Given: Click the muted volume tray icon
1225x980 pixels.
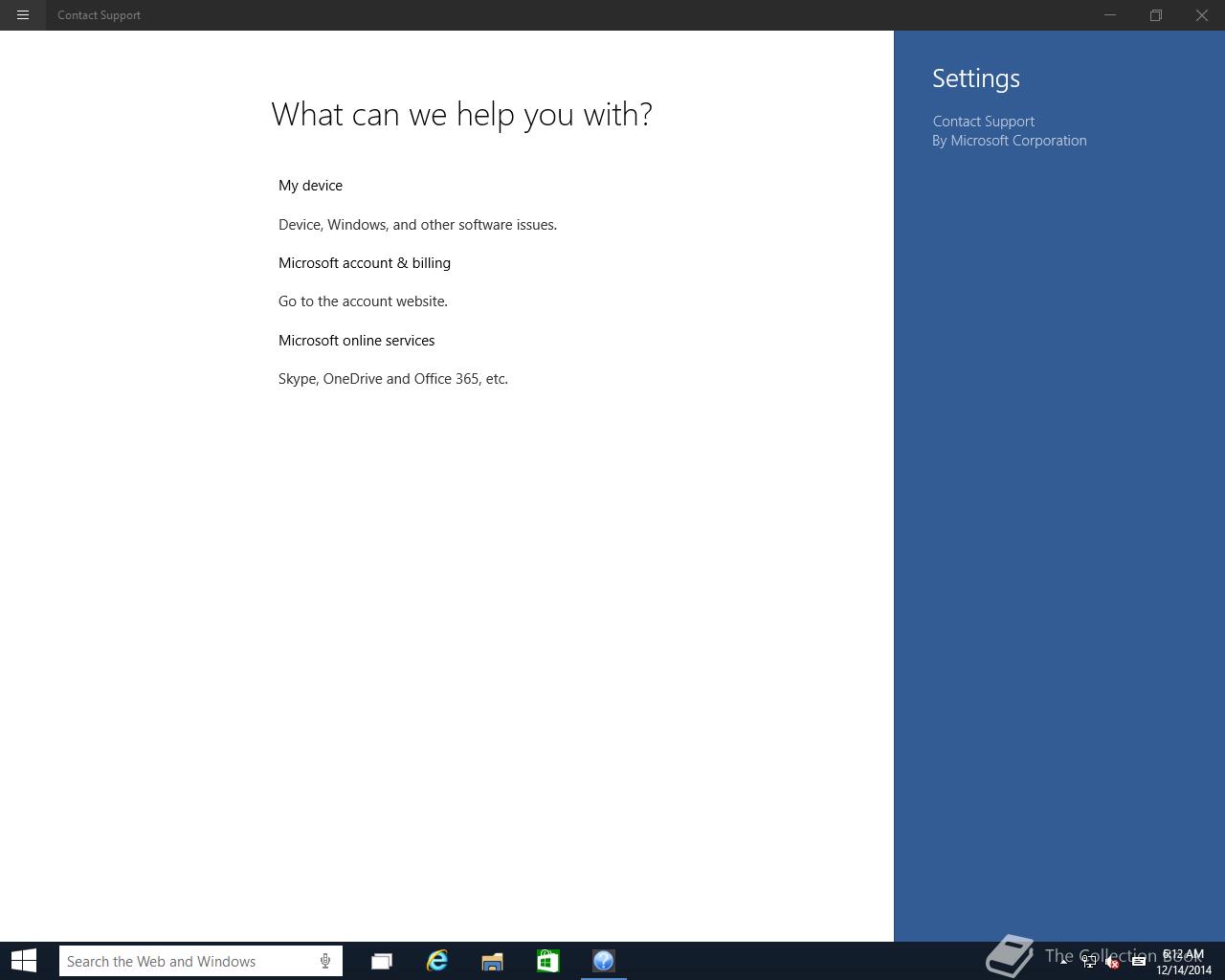Looking at the screenshot, I should (1112, 962).
